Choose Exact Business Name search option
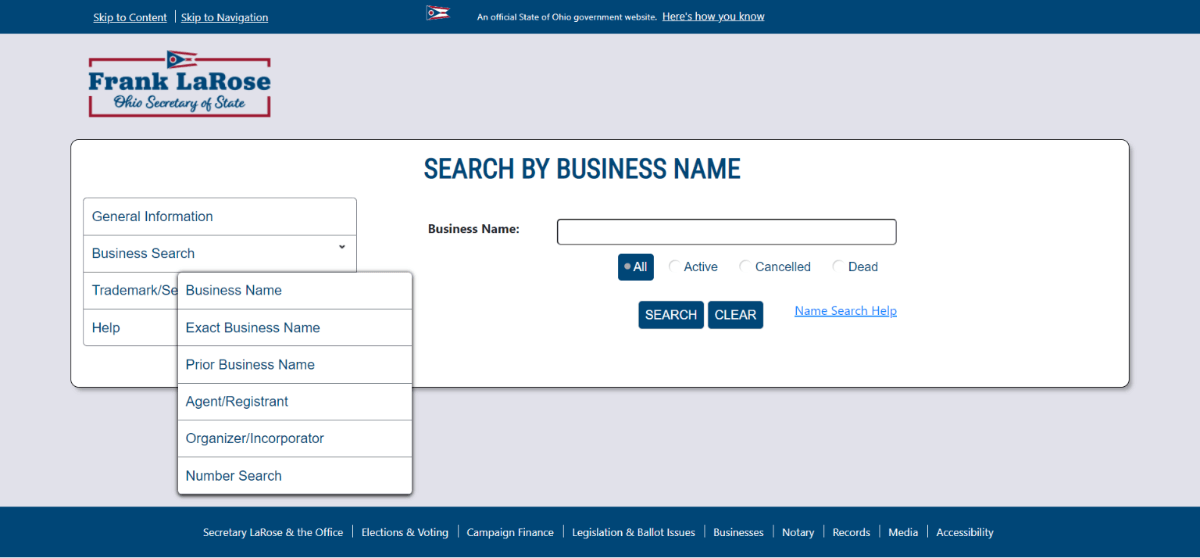Viewport: 1200px width, 558px height. (295, 328)
